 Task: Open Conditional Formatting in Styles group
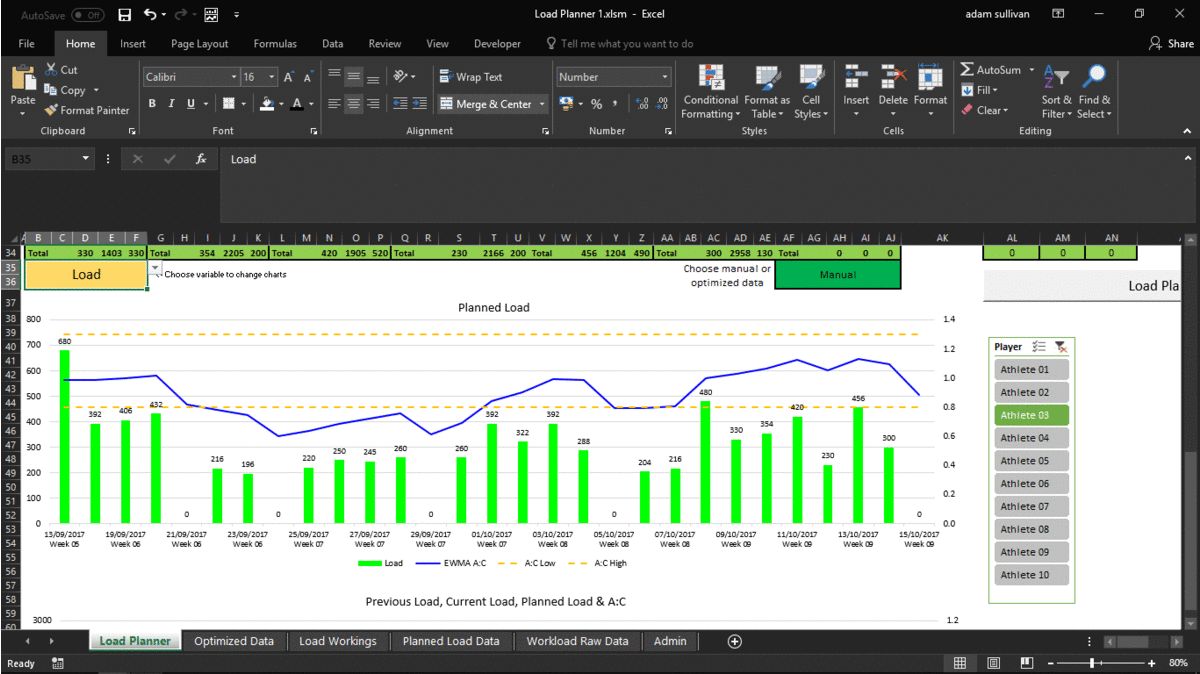pos(711,93)
